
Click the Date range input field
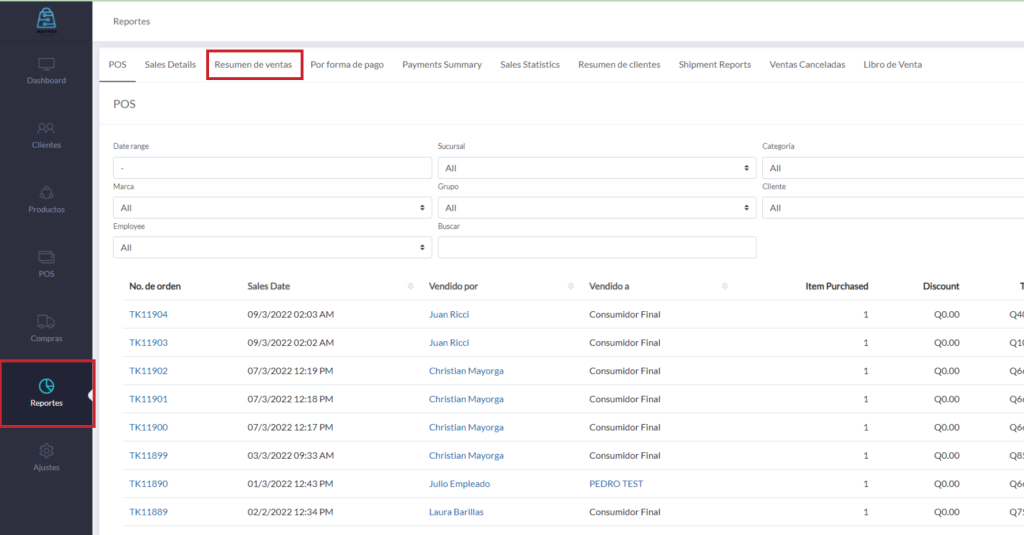point(272,168)
